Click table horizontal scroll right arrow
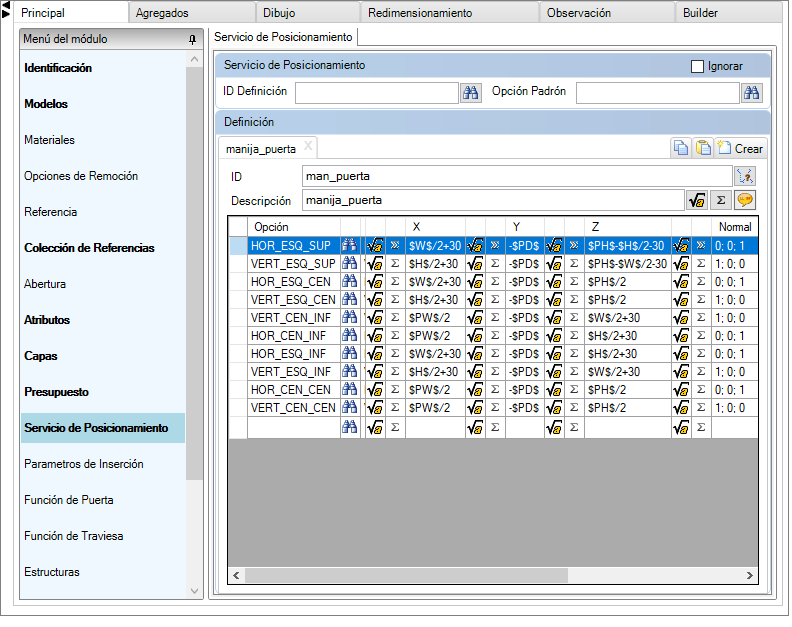792x627 pixels. point(750,575)
